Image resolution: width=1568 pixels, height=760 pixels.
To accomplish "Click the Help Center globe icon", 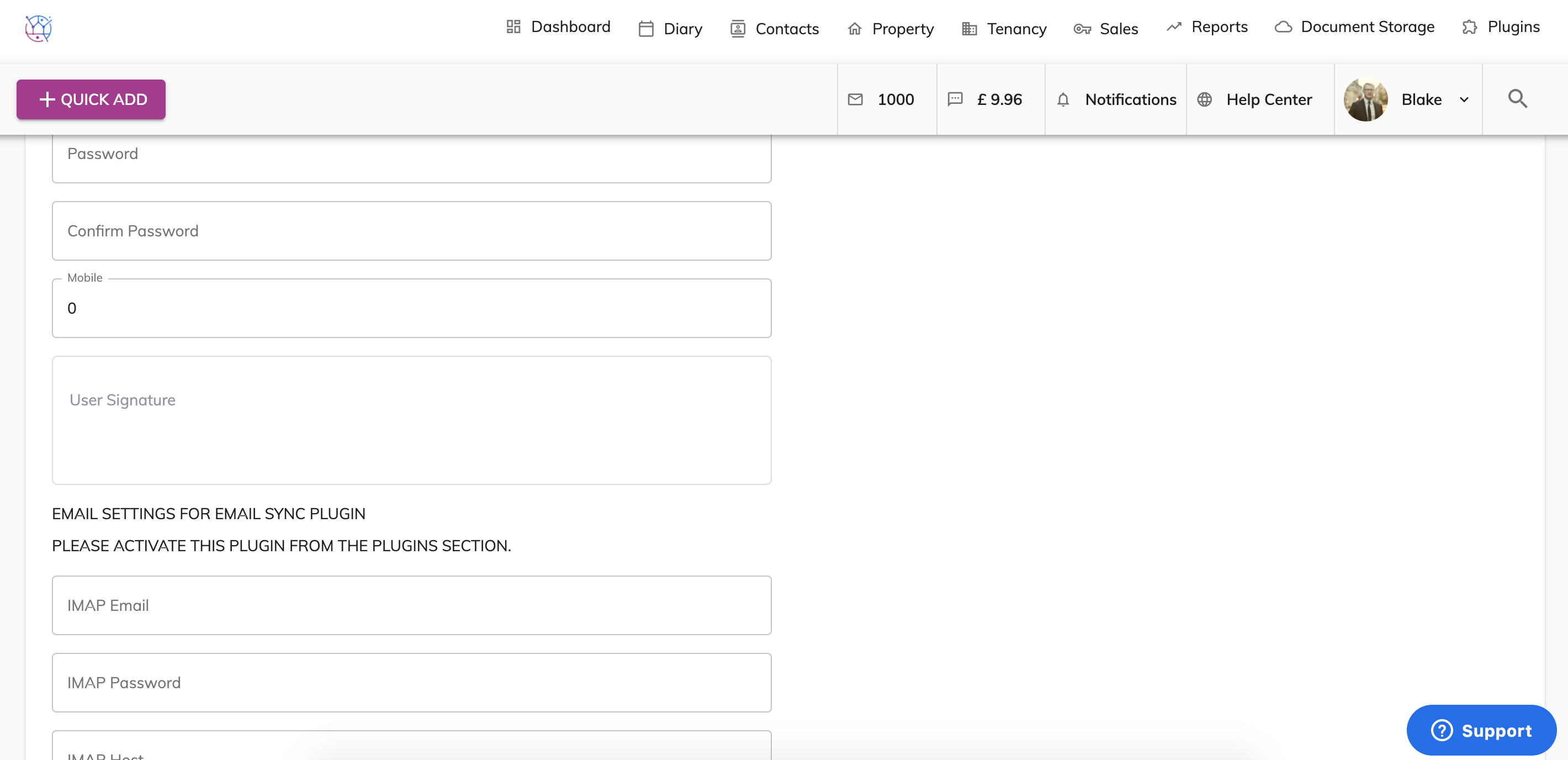I will [x=1204, y=99].
